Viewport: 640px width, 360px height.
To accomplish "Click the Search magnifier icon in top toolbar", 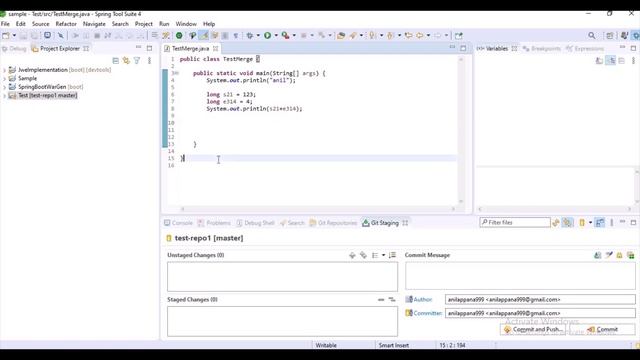I will [591, 36].
